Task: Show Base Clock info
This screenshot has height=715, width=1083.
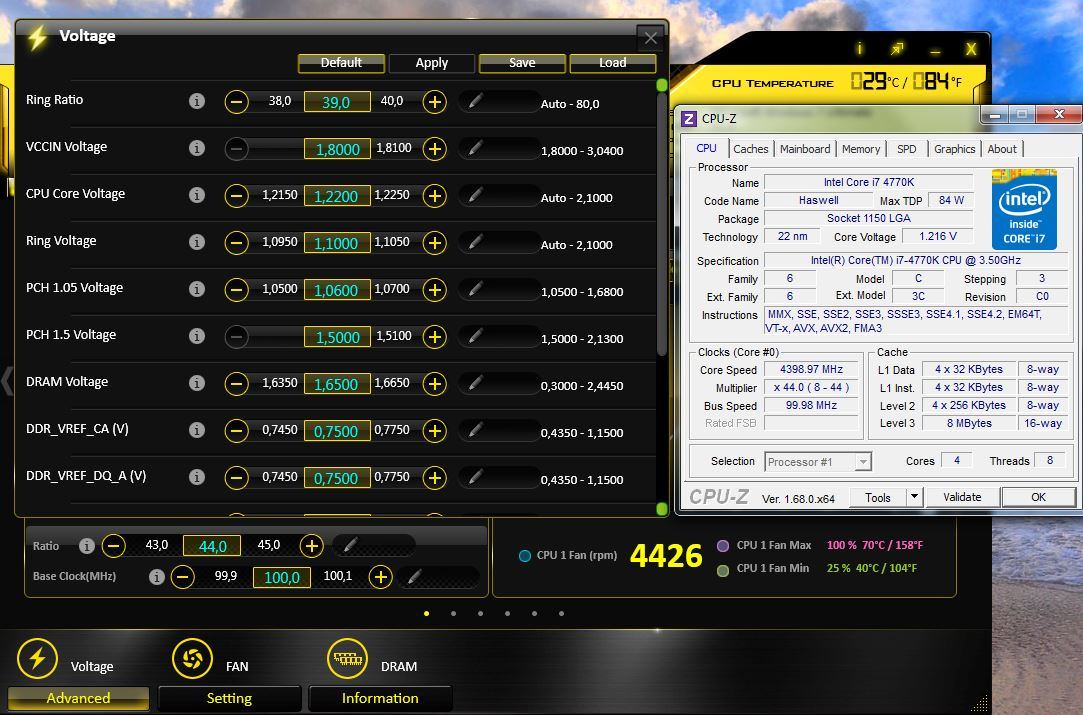Action: tap(157, 576)
